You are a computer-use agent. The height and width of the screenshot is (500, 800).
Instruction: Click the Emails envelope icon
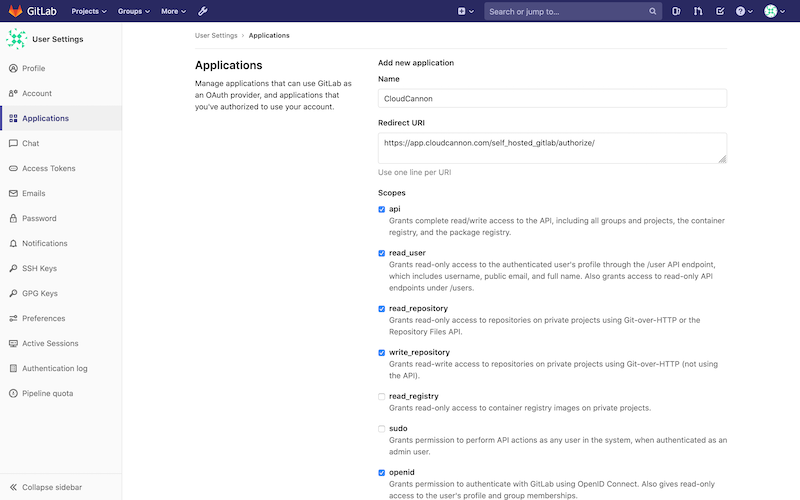pyautogui.click(x=13, y=193)
